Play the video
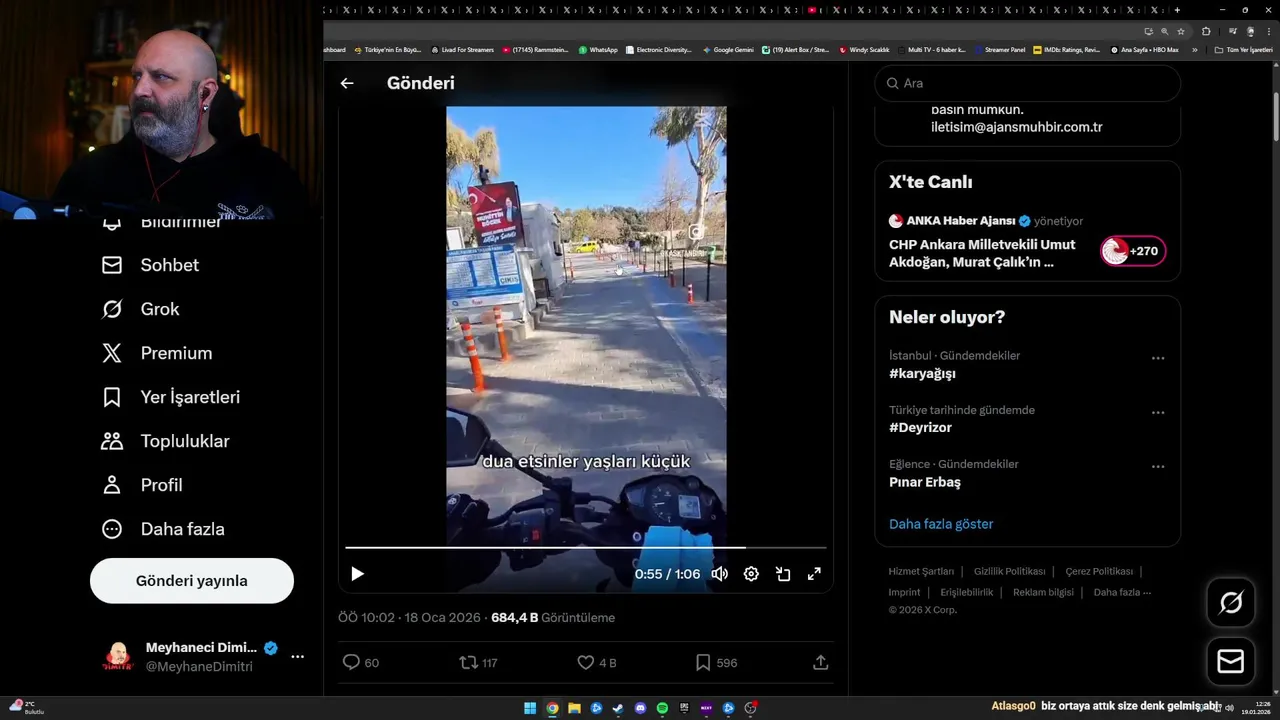 (357, 574)
